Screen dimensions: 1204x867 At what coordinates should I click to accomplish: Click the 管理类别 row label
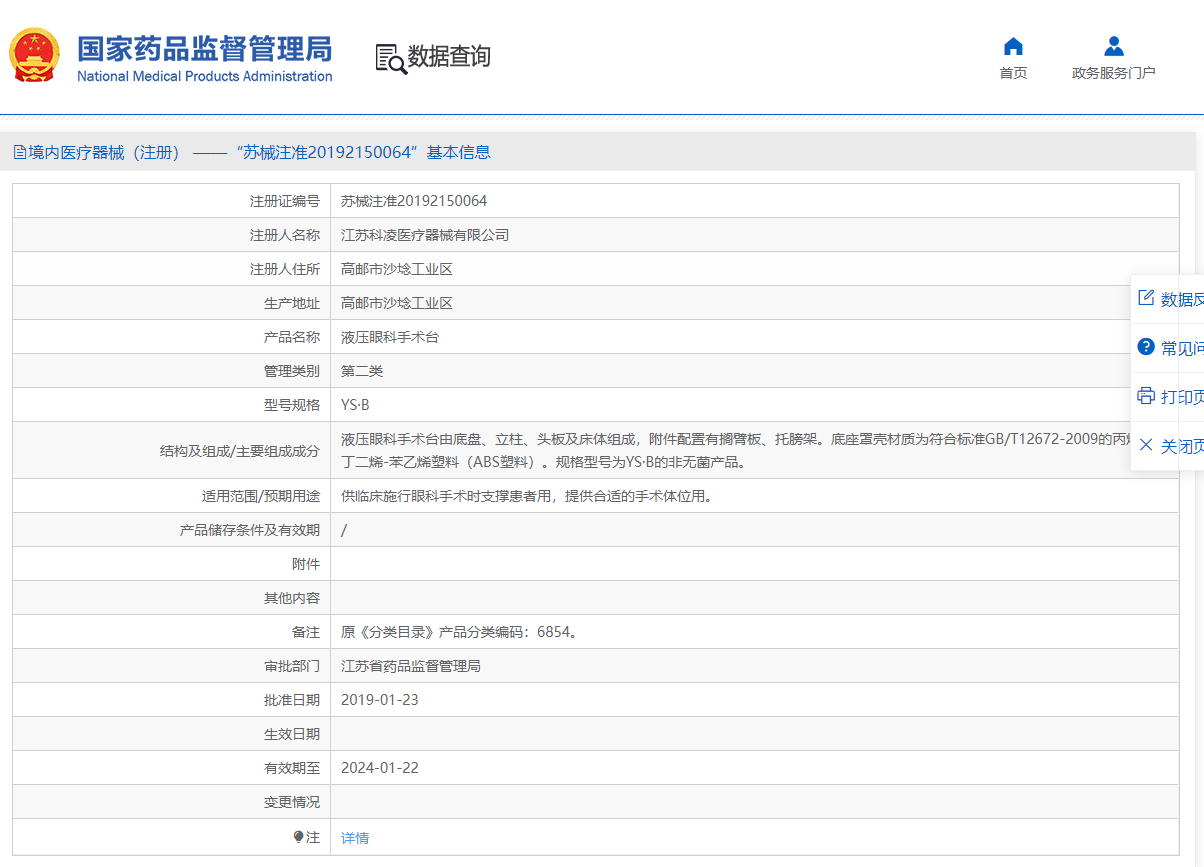[292, 371]
